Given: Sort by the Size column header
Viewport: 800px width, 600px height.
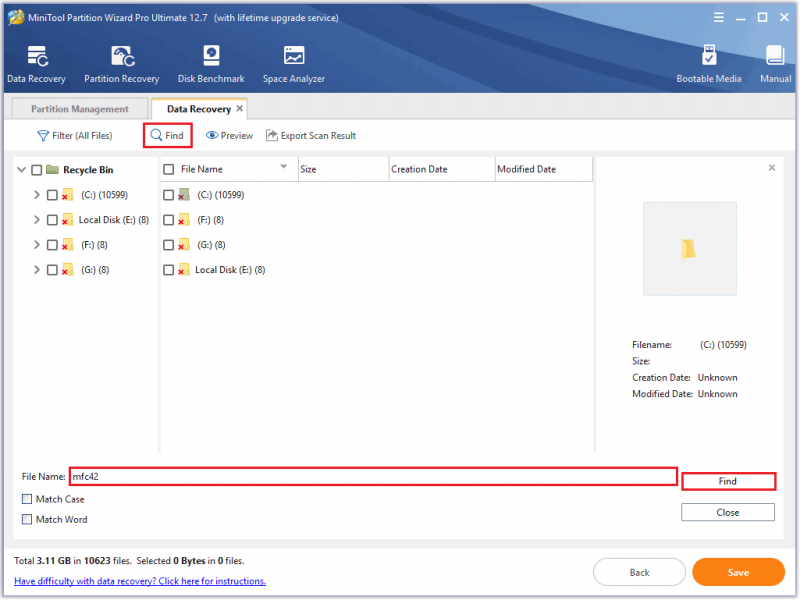Looking at the screenshot, I should click(343, 169).
